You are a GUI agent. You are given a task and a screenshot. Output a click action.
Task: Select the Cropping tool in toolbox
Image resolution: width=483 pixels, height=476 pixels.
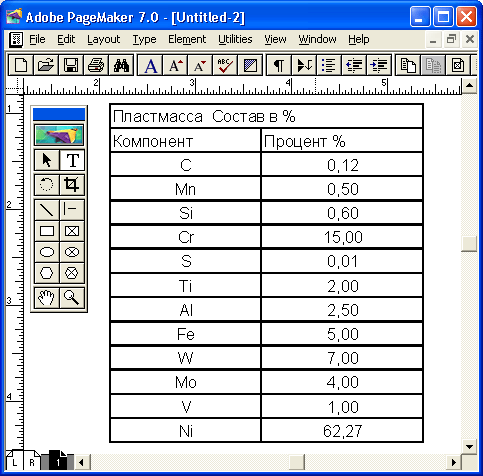[72, 184]
